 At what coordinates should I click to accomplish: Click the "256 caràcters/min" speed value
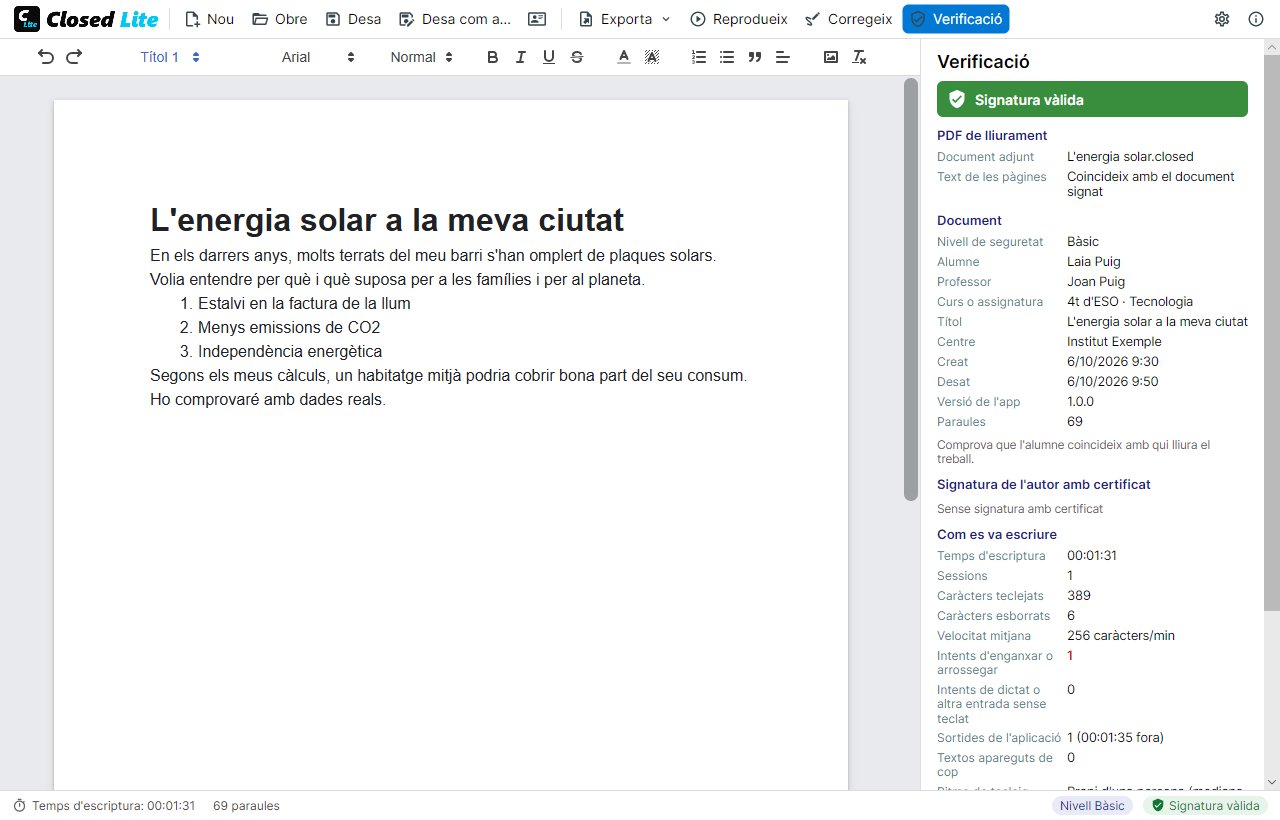point(1121,635)
